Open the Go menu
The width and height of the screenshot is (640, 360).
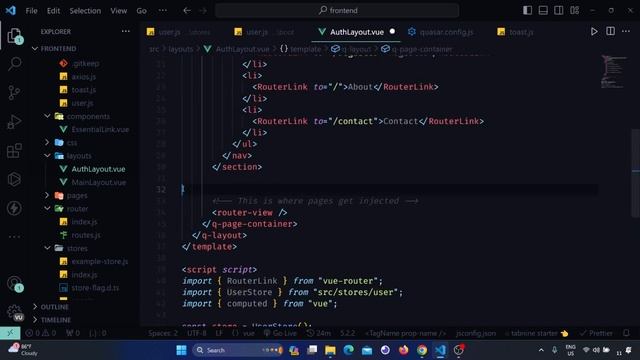pos(142,11)
